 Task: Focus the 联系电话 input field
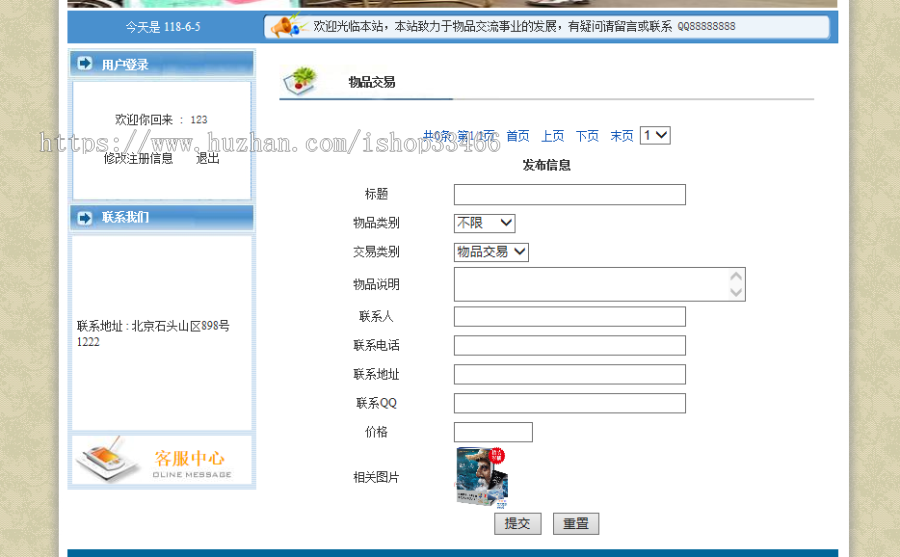tap(570, 346)
